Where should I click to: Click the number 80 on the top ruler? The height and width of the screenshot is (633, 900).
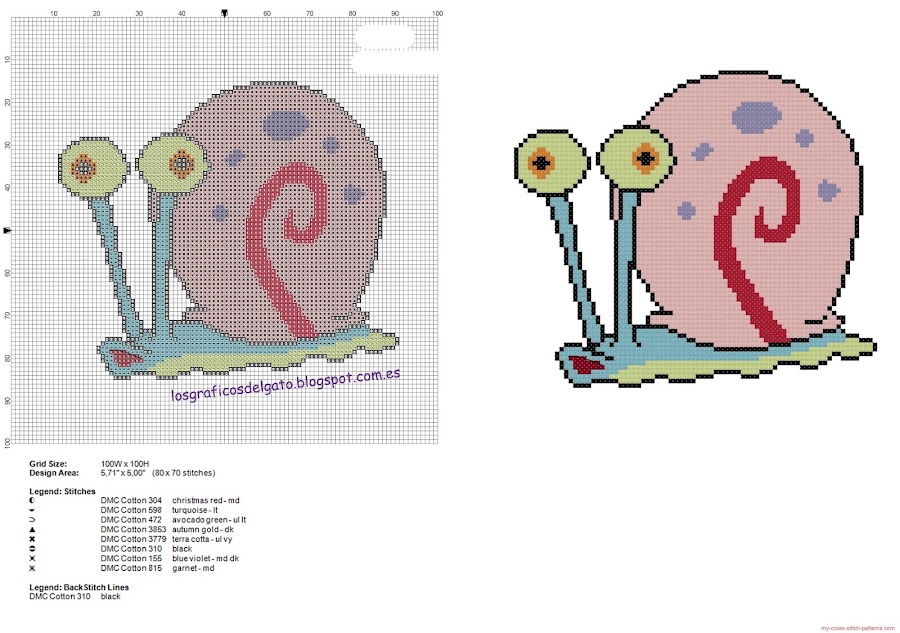(x=352, y=13)
